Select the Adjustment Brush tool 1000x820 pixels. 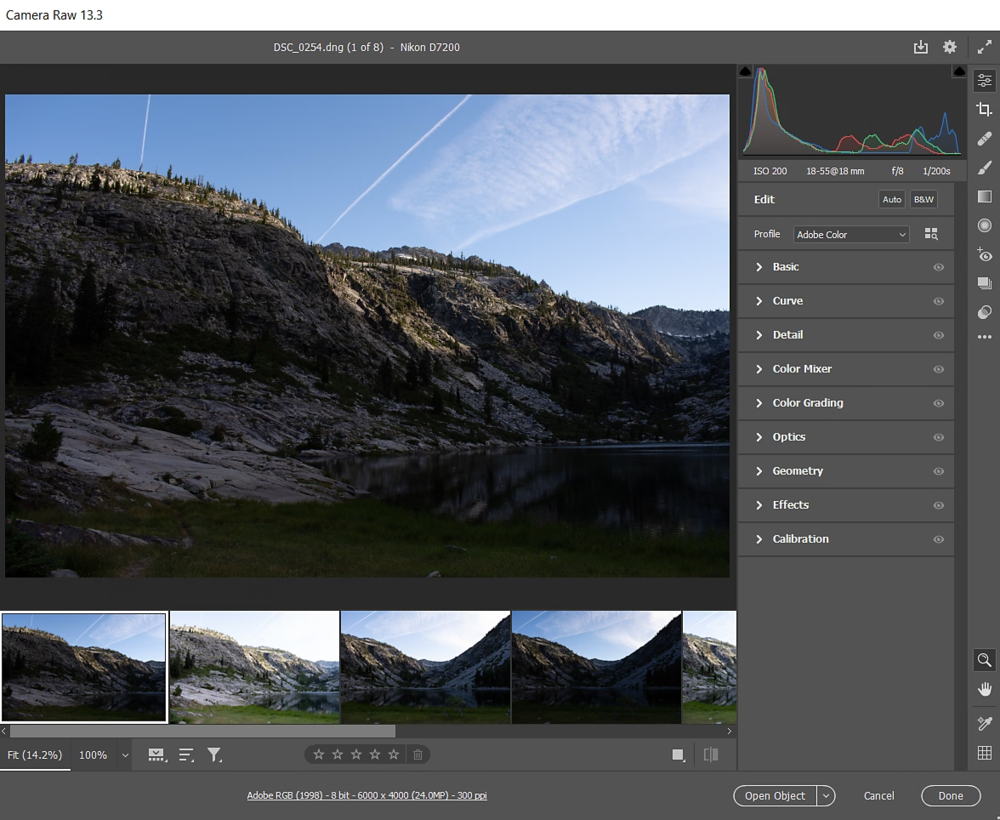point(984,167)
